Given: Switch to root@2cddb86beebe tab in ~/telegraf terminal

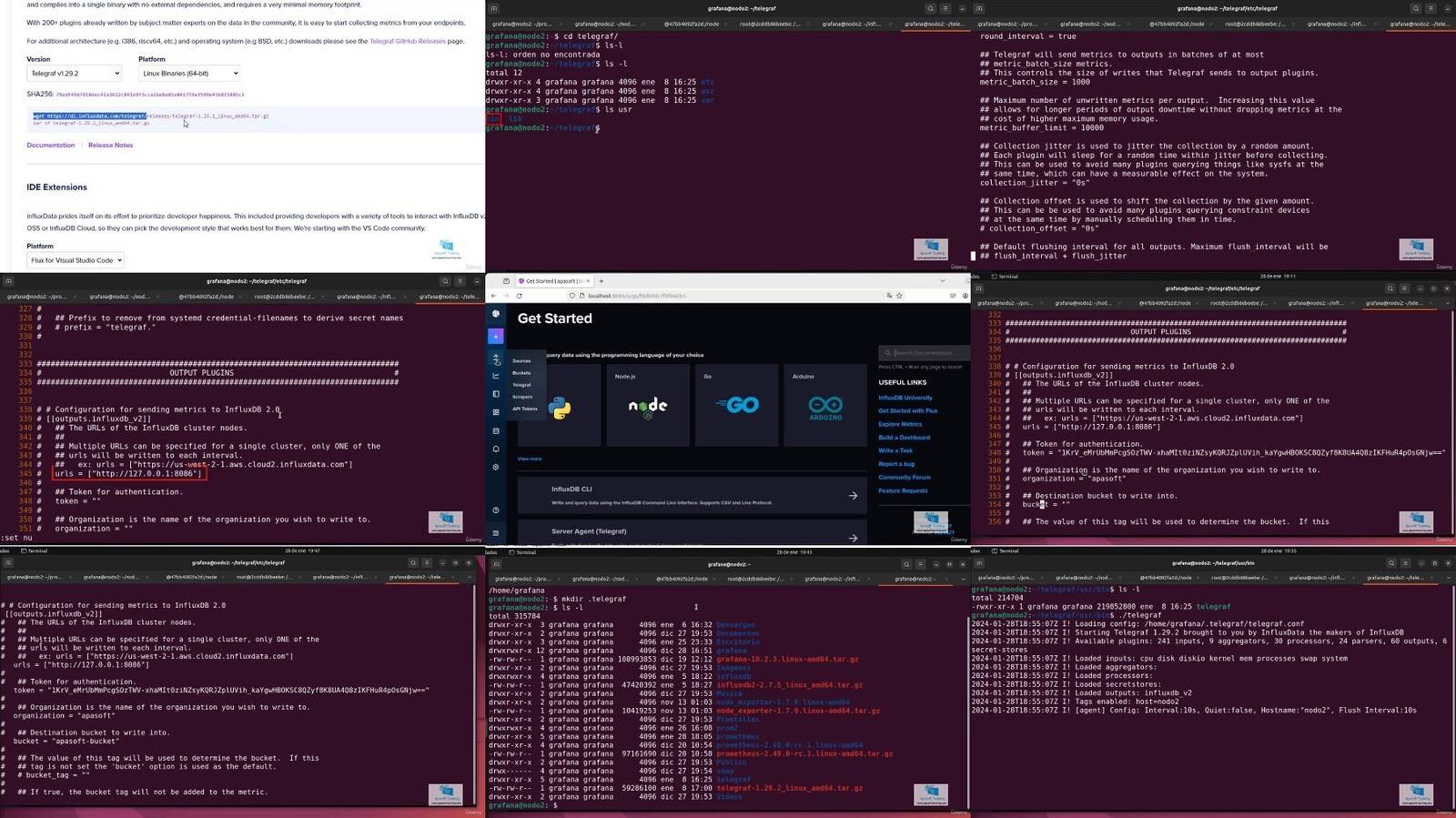Looking at the screenshot, I should tap(771, 24).
